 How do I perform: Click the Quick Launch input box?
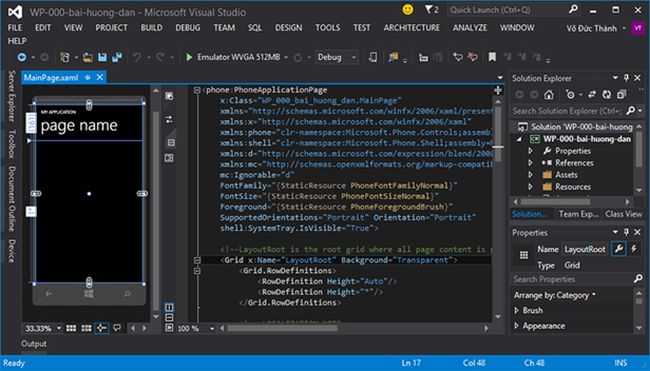click(x=507, y=10)
